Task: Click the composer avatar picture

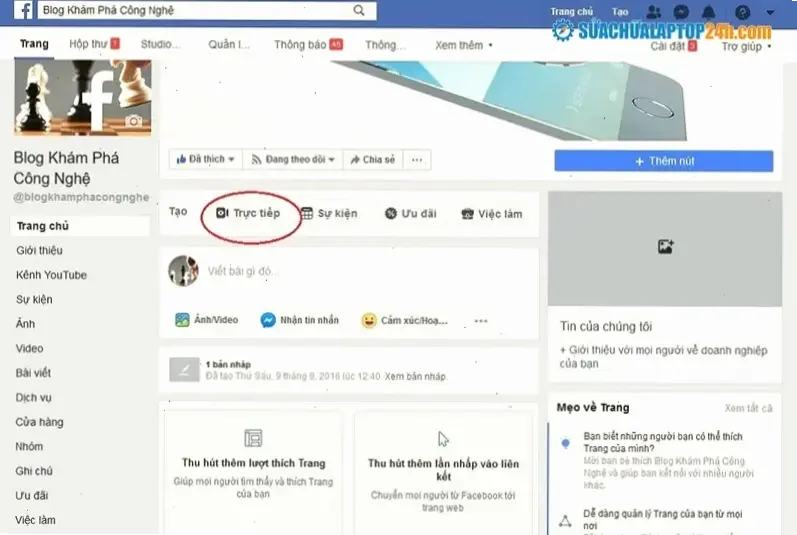Action: [183, 271]
